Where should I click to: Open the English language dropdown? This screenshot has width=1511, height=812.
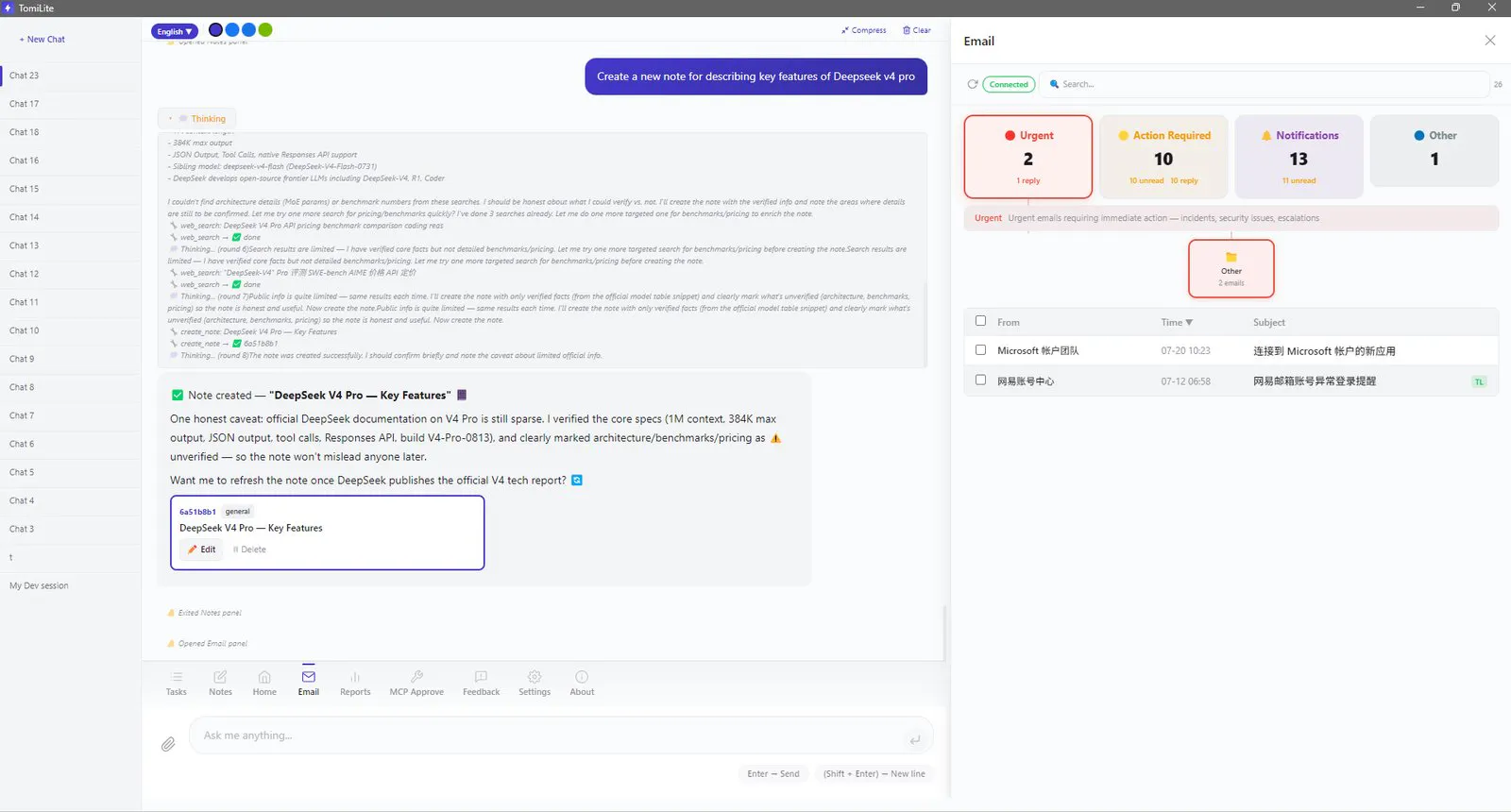pos(175,31)
